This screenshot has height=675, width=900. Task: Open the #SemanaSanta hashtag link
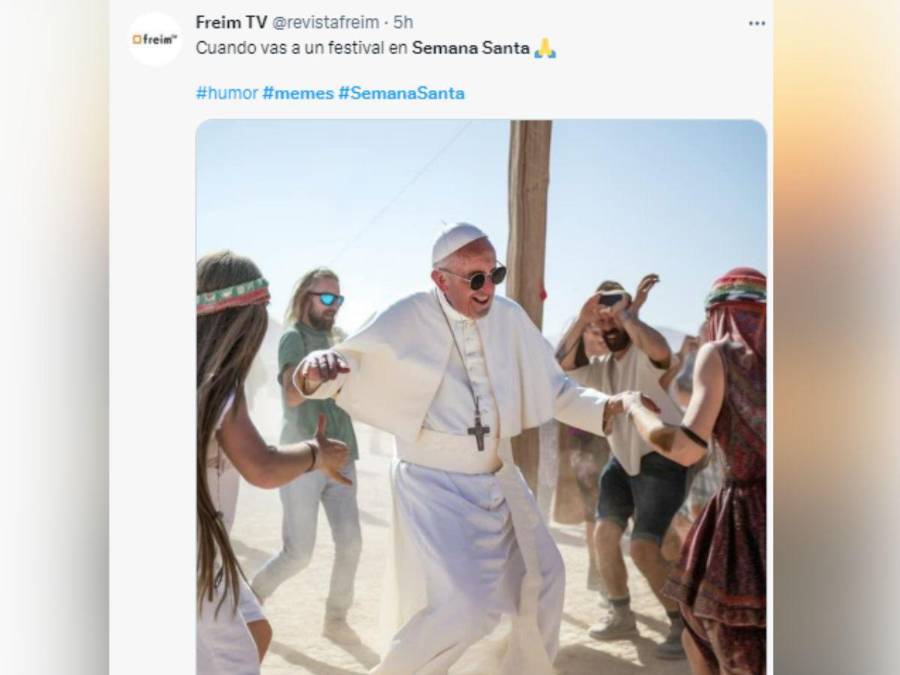tap(401, 93)
